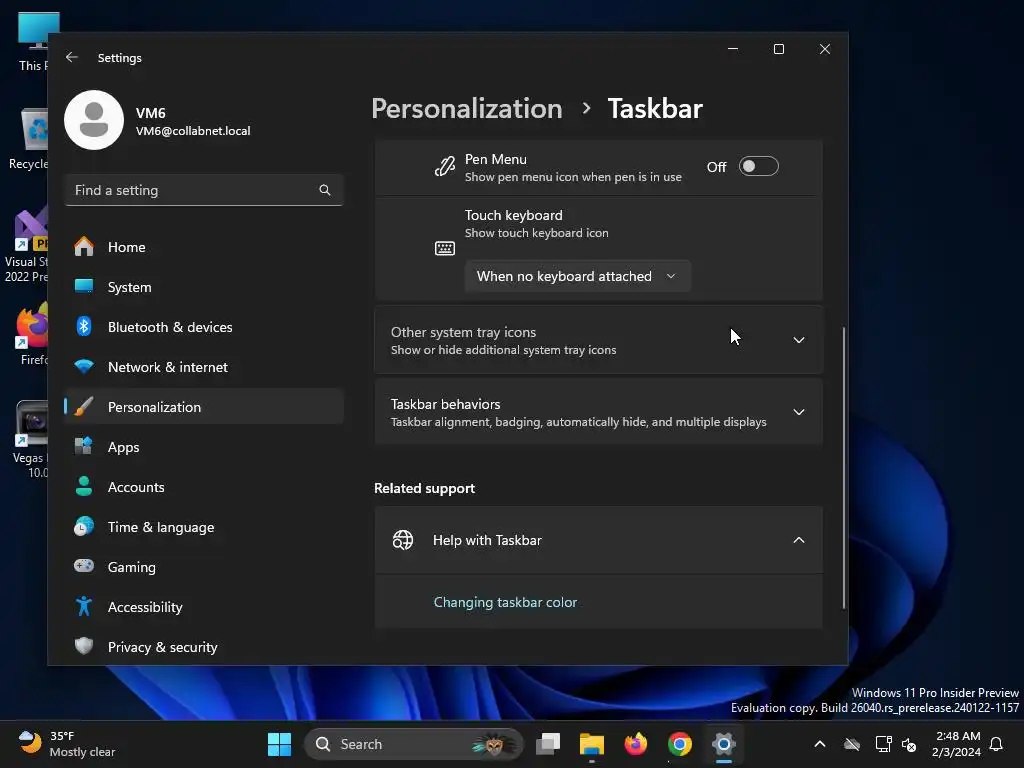Click the globe icon beside Help with Taskbar

click(403, 540)
